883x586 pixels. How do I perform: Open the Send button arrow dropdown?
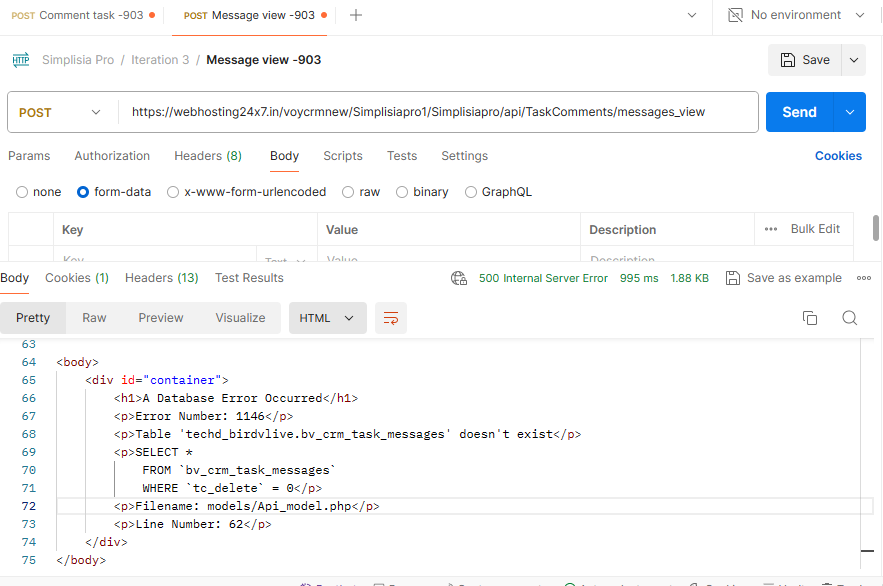click(850, 112)
